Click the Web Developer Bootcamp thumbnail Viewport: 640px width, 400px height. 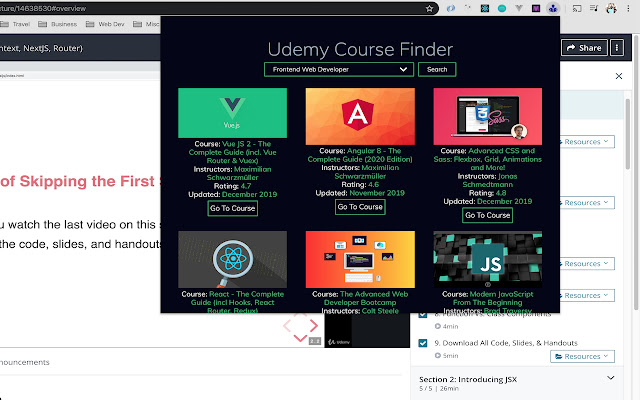360,260
